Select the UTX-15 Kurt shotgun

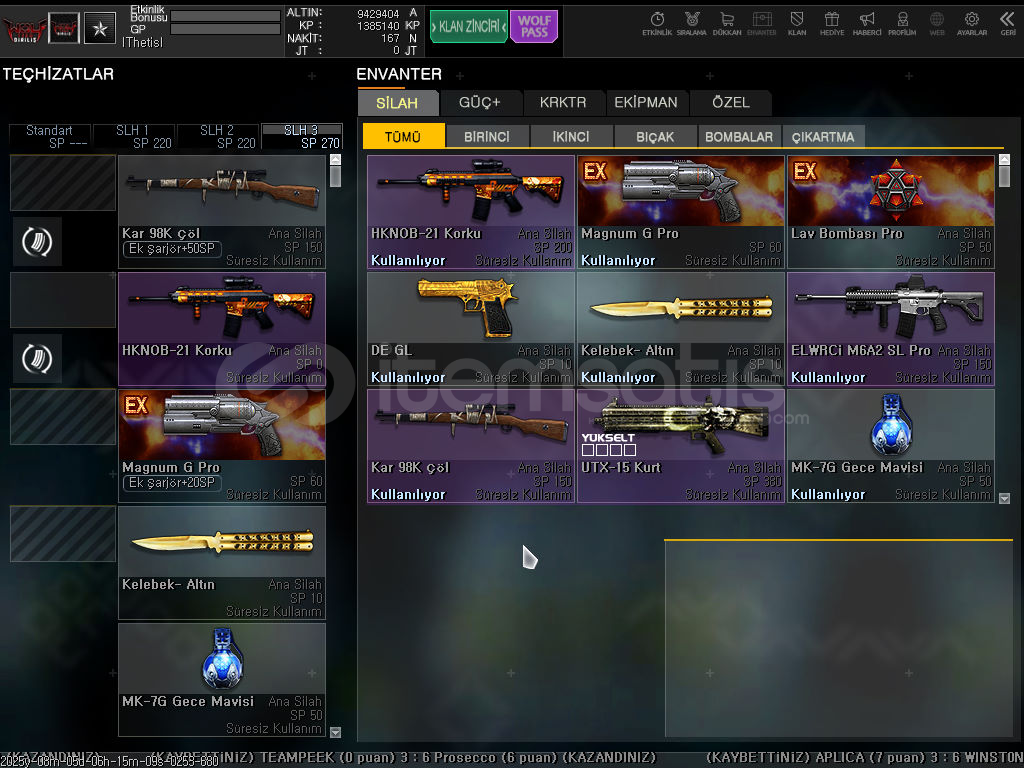click(x=681, y=446)
